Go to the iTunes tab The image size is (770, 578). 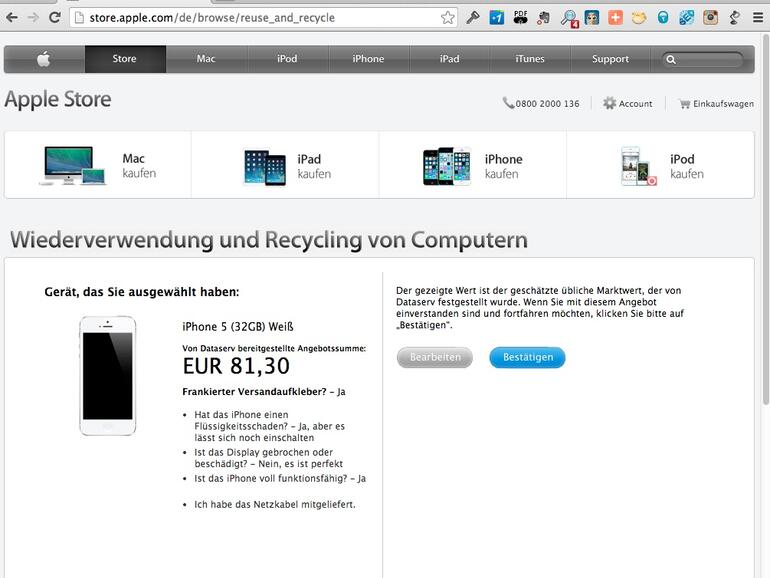click(x=530, y=59)
